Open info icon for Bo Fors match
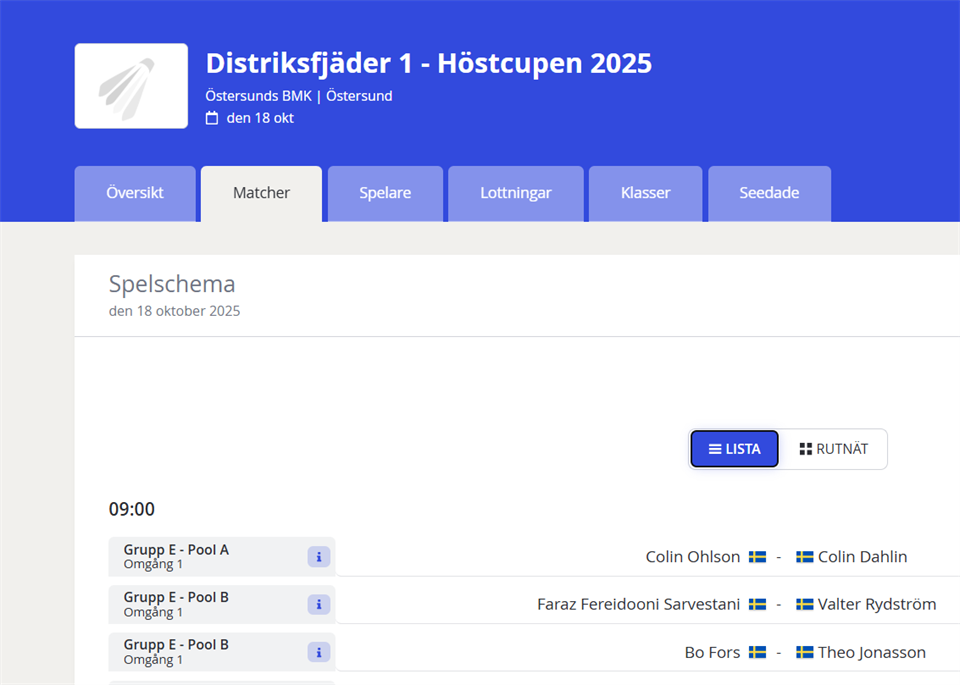Viewport: 960px width, 685px height. [318, 652]
